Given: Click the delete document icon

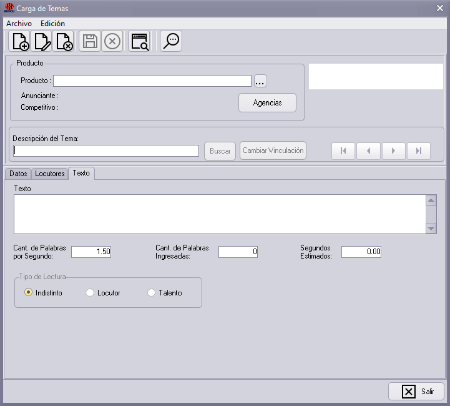Looking at the screenshot, I should click(64, 41).
